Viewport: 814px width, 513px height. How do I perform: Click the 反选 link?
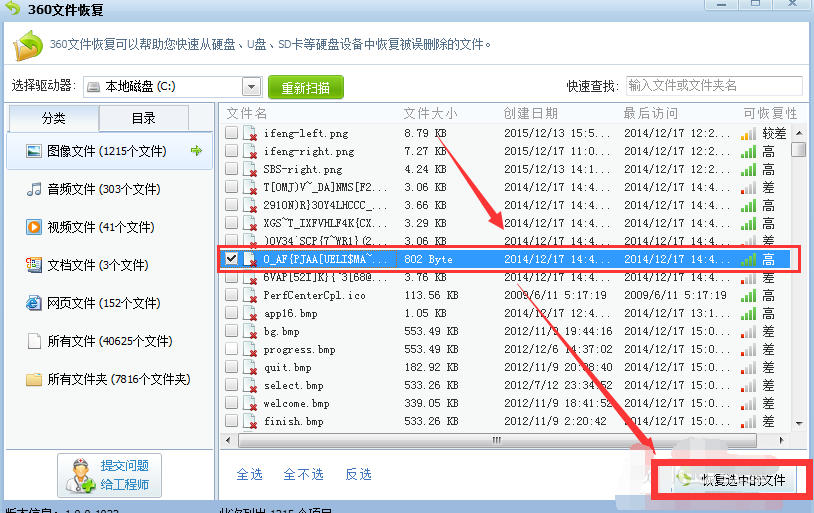(x=358, y=474)
